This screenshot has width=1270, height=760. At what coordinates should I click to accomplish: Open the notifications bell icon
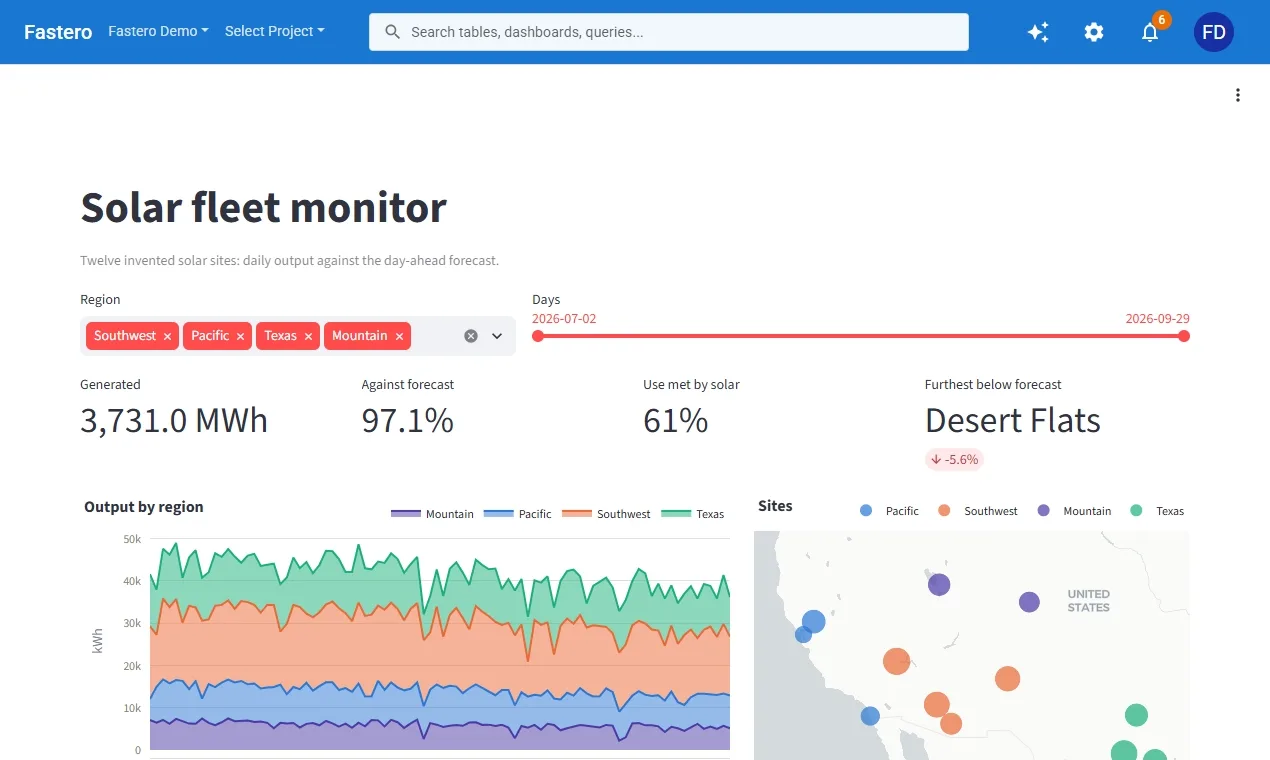pyautogui.click(x=1150, y=32)
